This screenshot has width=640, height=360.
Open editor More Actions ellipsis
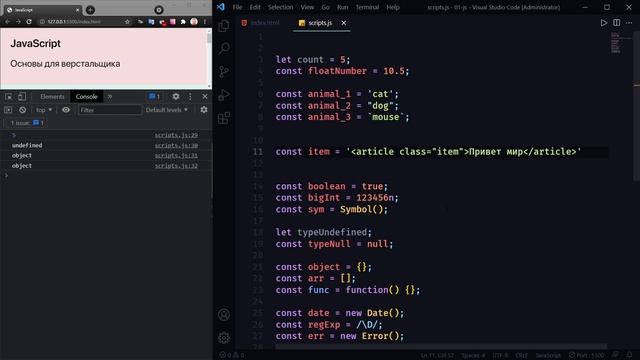pos(629,23)
